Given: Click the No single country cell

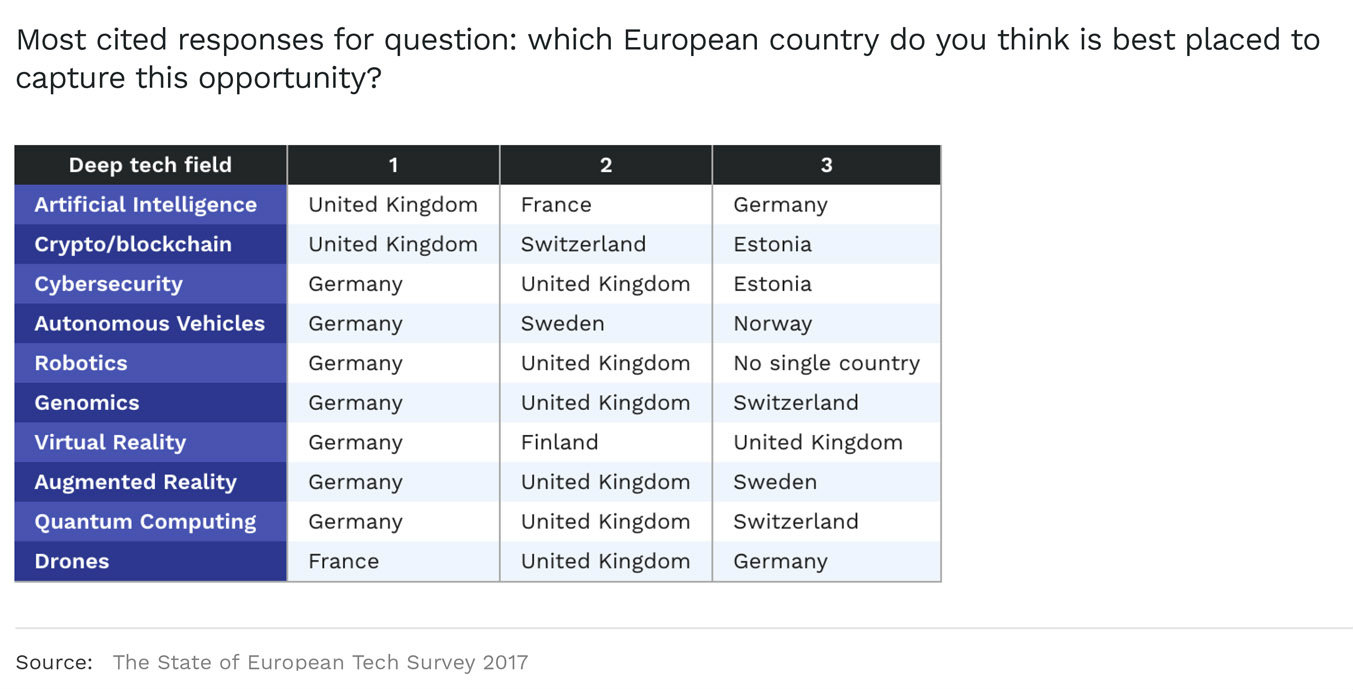Looking at the screenshot, I should [x=827, y=363].
